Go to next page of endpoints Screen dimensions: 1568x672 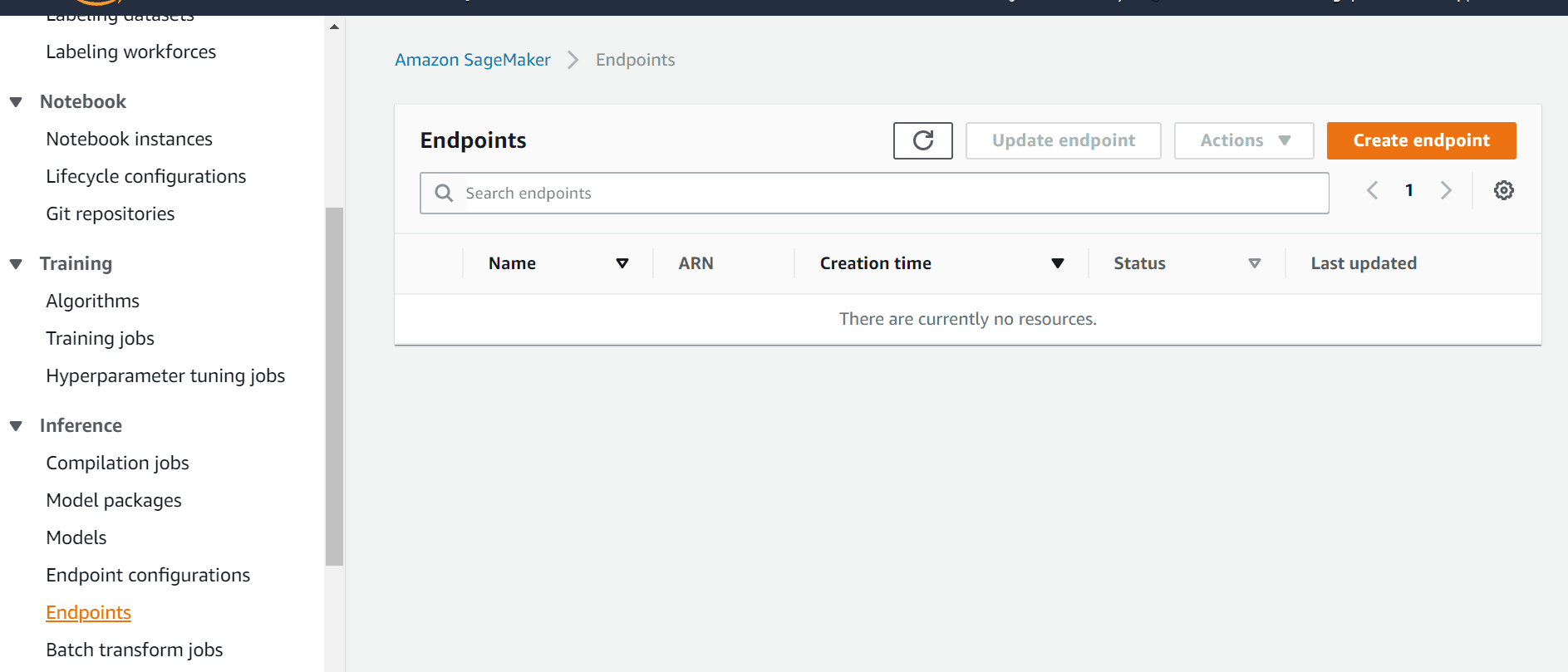point(1446,190)
